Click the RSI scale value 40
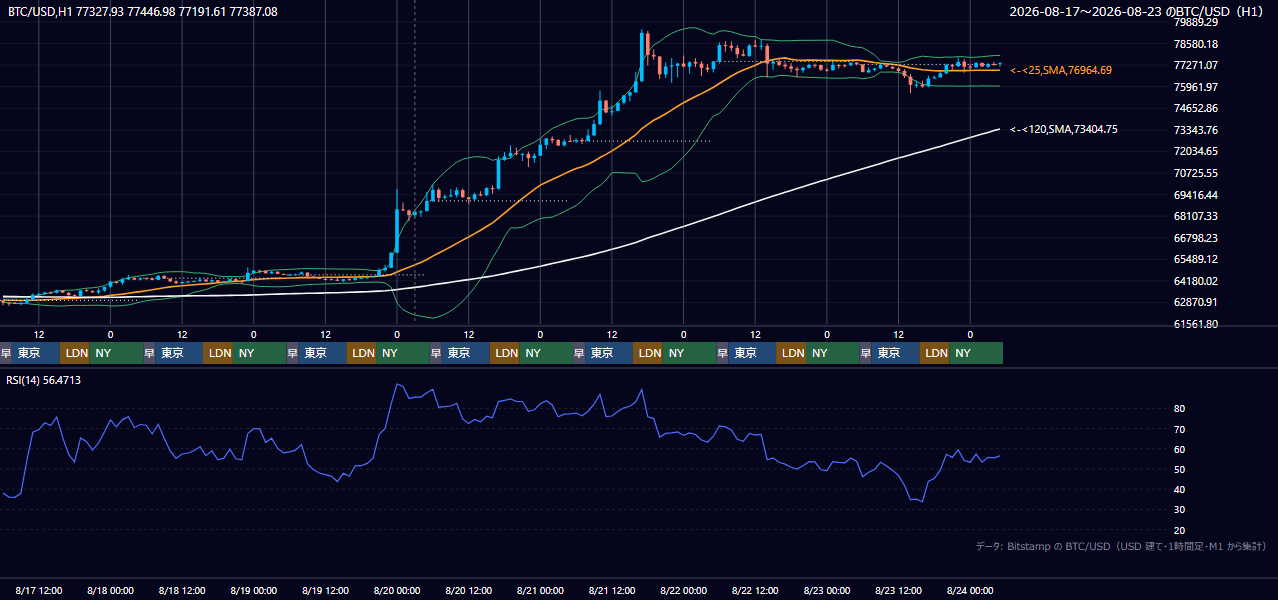 coord(1179,489)
